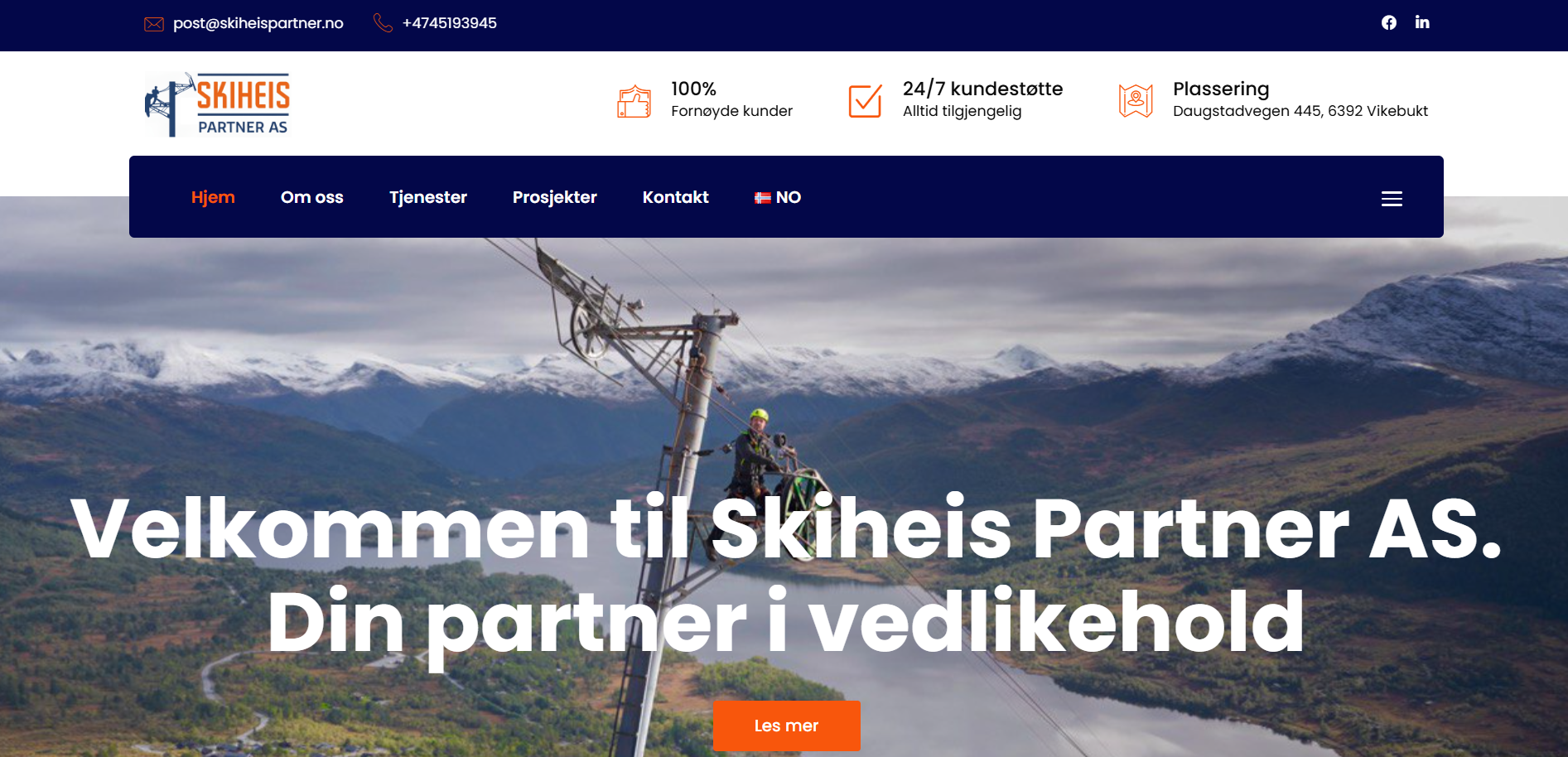Click the Les mer button
This screenshot has height=757, width=1568.
click(787, 726)
